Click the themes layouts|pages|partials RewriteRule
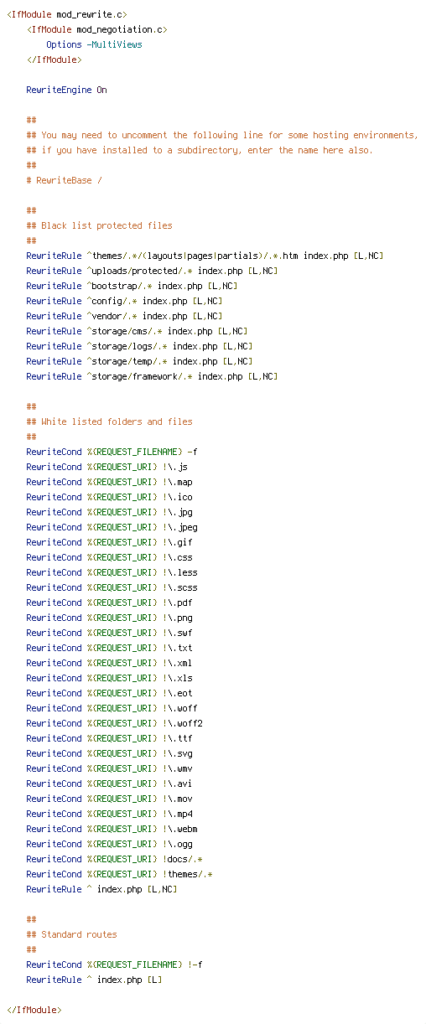The width and height of the screenshot is (426, 1024). (x=205, y=255)
